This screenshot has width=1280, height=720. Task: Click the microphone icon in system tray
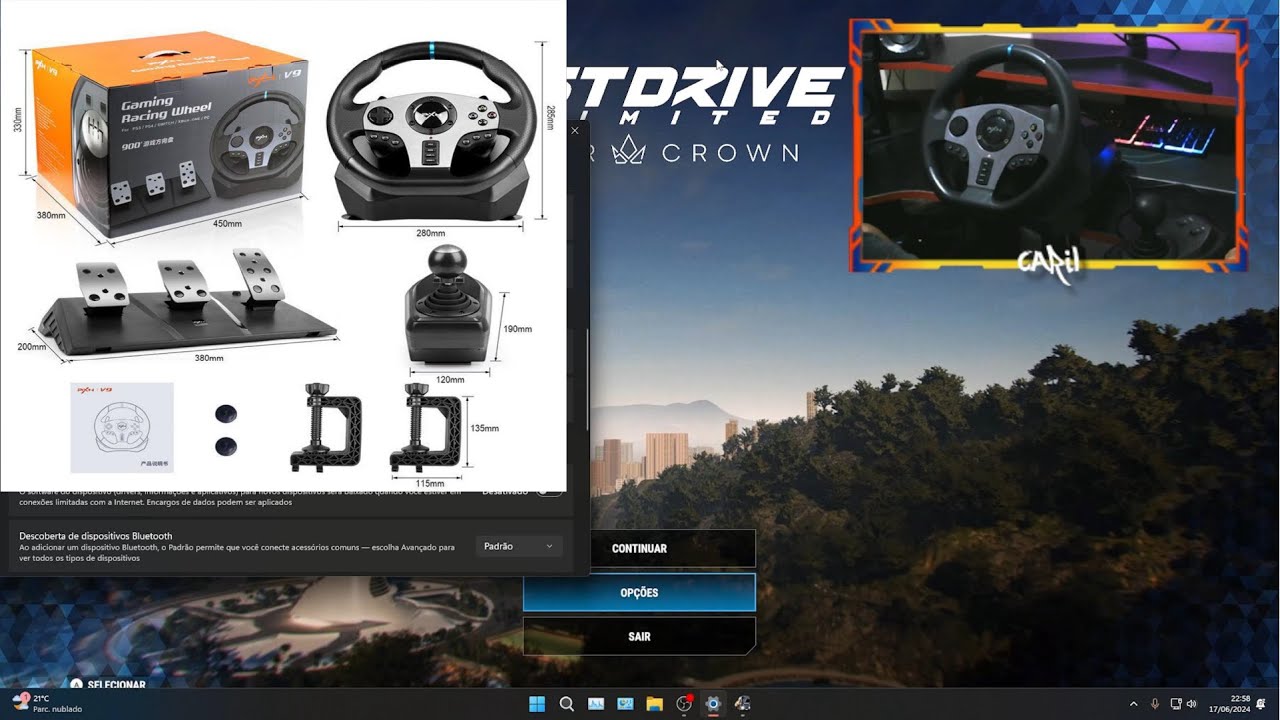pos(1155,704)
